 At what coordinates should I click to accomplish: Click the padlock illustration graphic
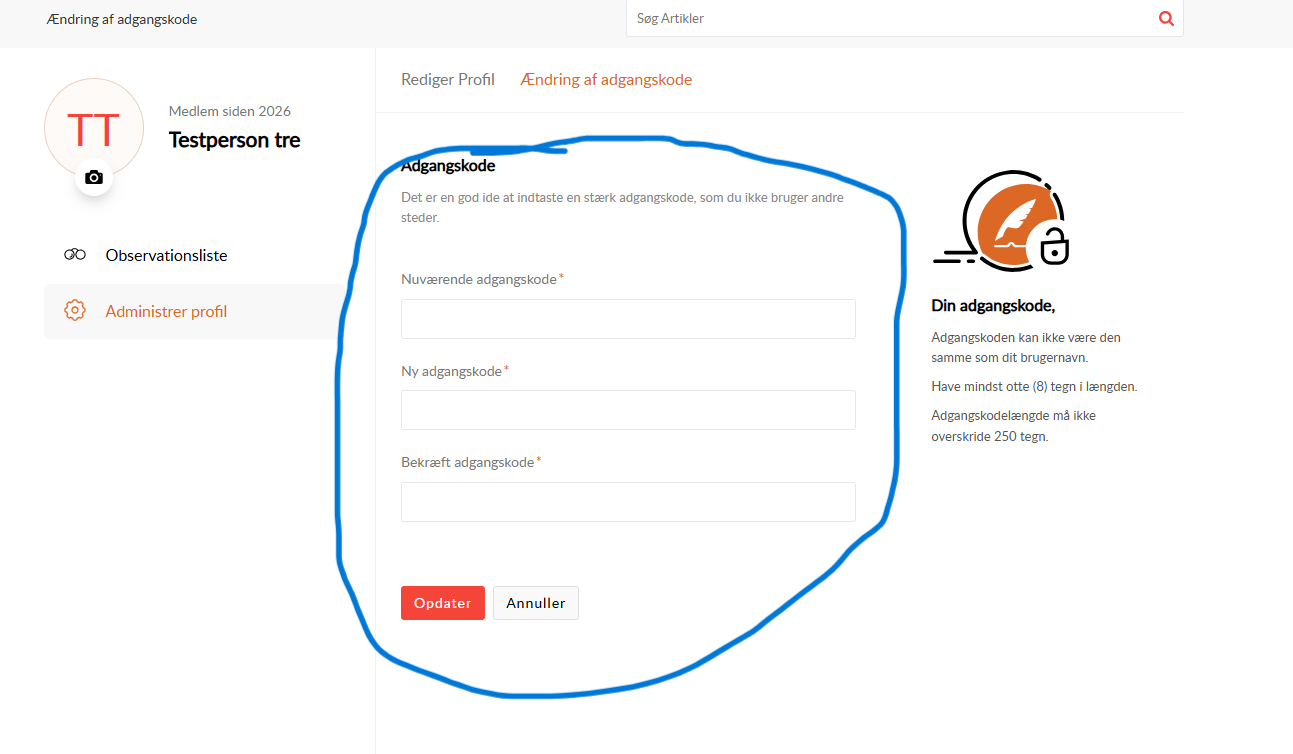(x=1054, y=245)
